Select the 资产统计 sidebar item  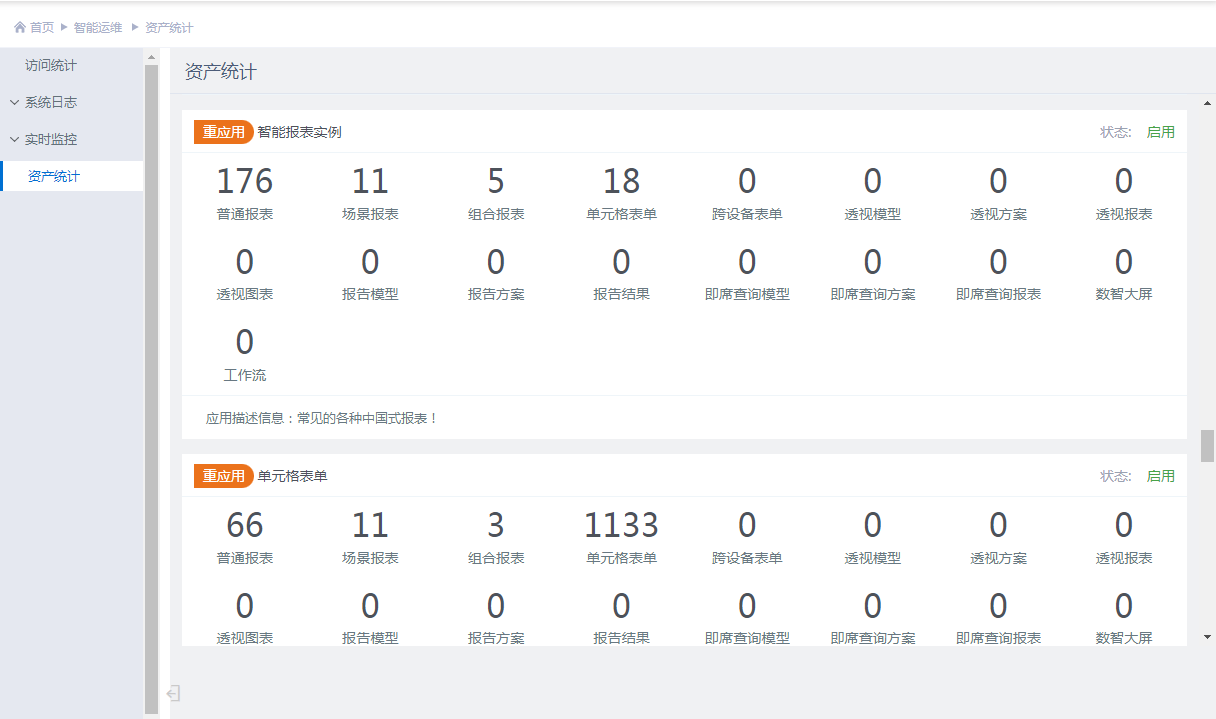coord(54,176)
